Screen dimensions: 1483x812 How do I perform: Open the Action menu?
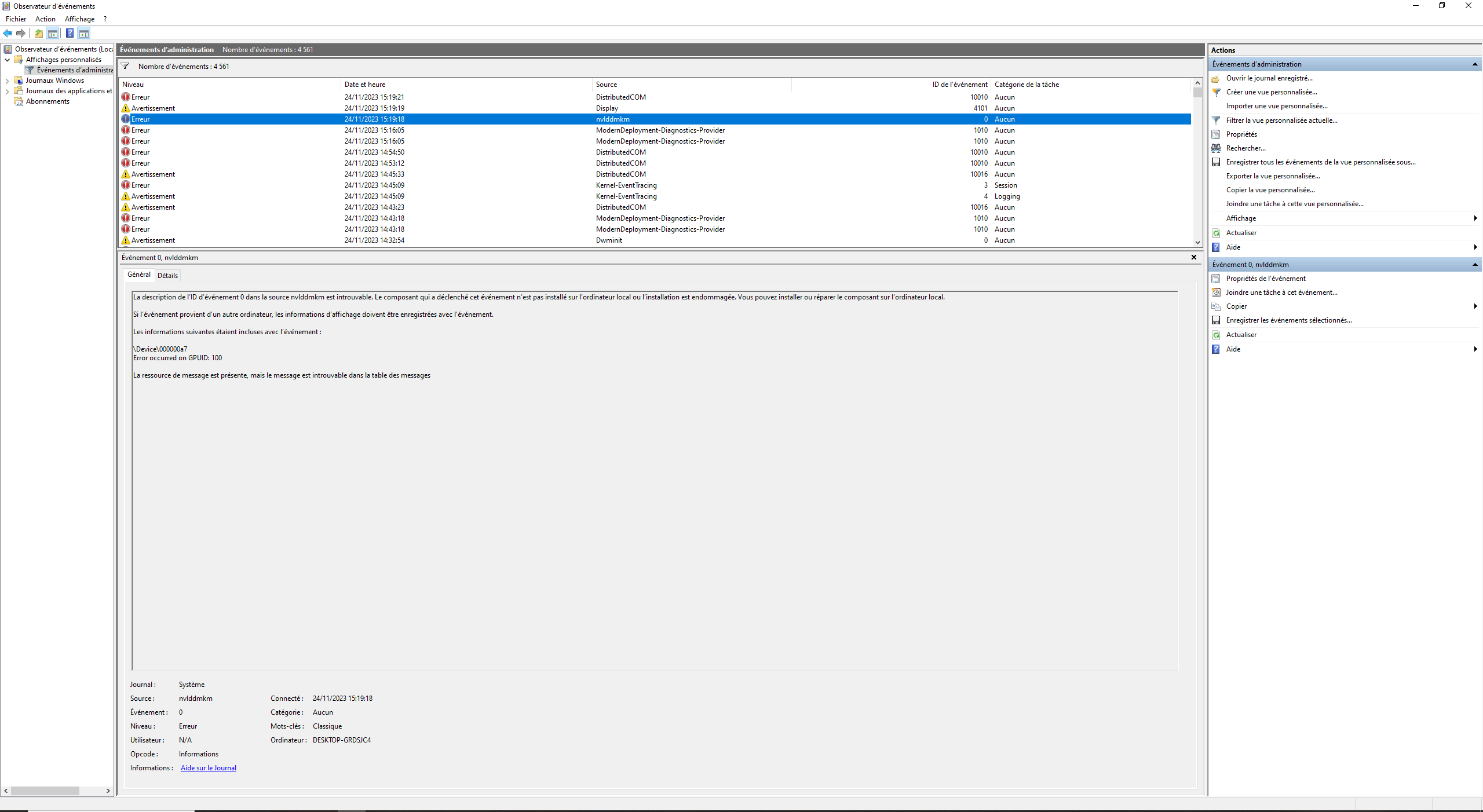click(45, 19)
